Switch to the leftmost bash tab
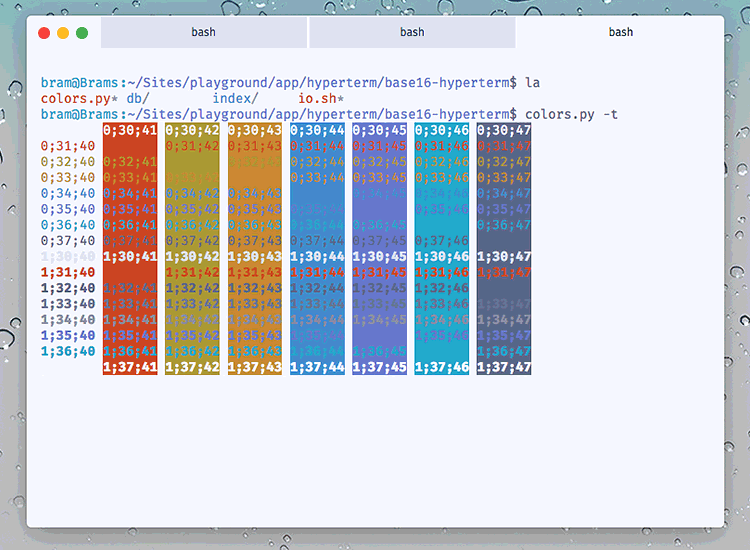The image size is (750, 550). (x=204, y=32)
